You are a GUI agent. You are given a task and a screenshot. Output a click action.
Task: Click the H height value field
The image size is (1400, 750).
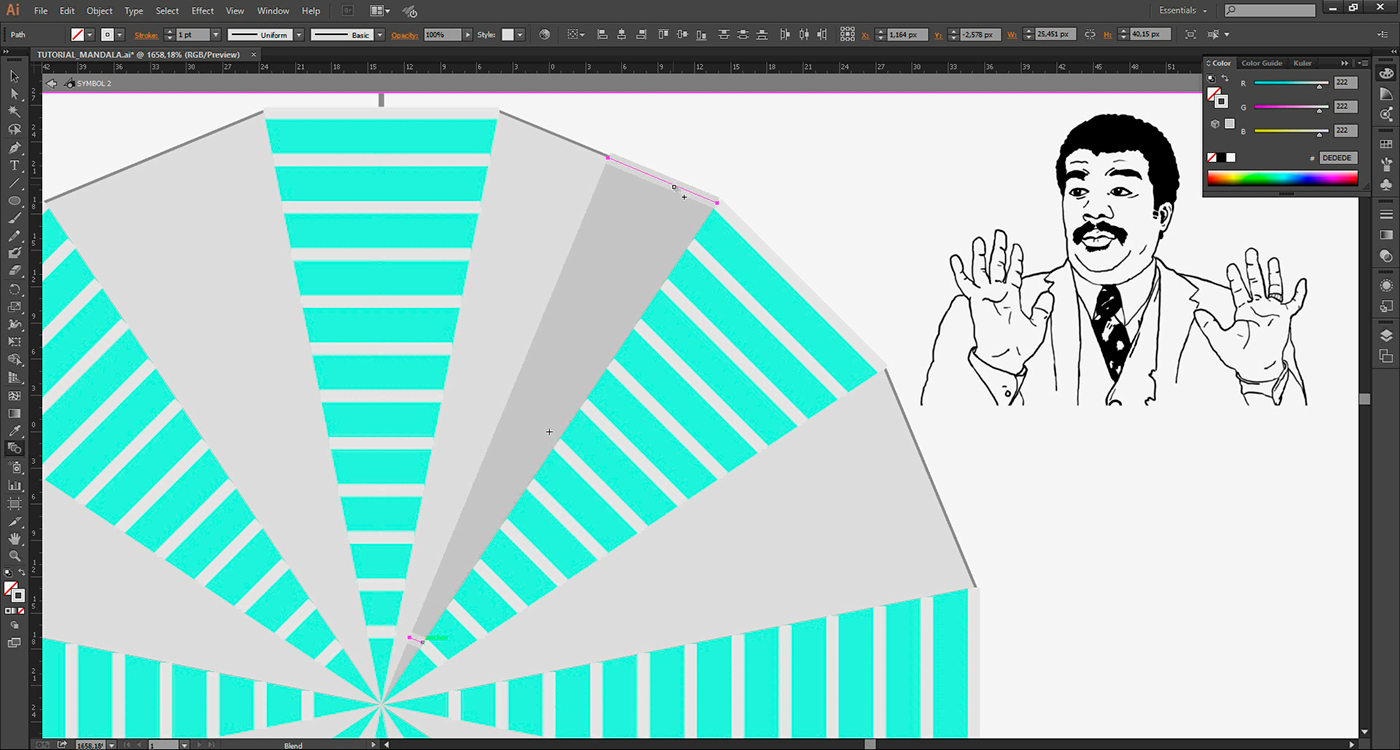coord(1150,35)
